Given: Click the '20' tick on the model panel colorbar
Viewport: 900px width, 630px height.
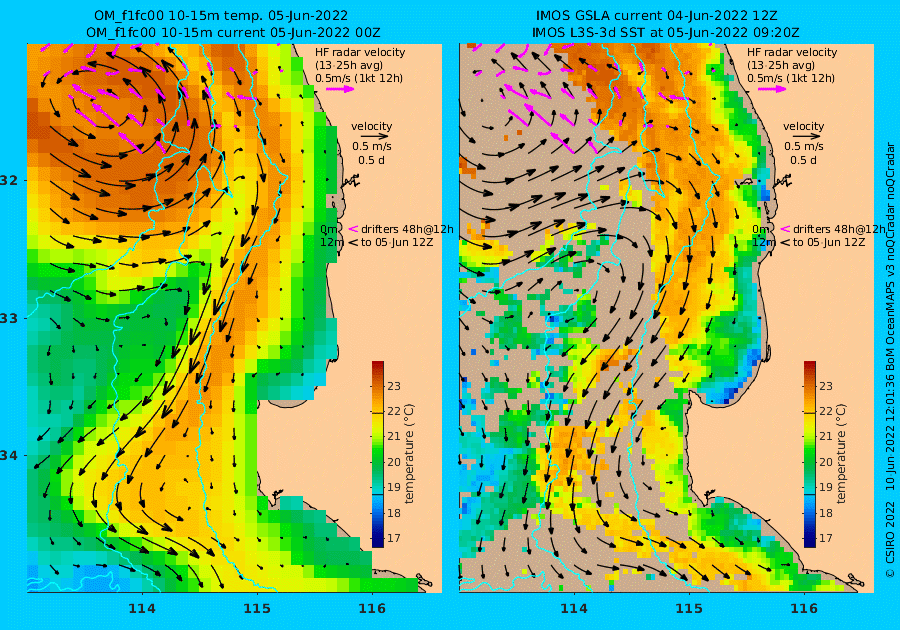Looking at the screenshot, I should tap(394, 462).
